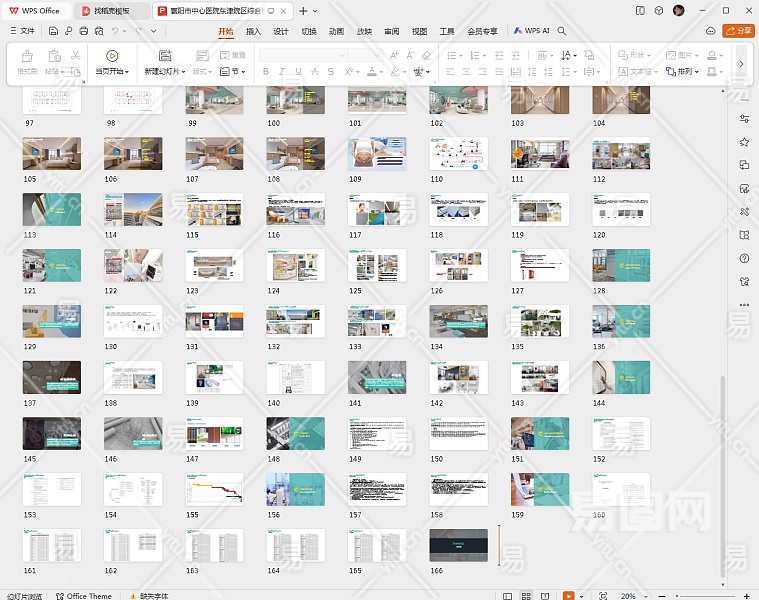Image resolution: width=759 pixels, height=600 pixels.
Task: Switch to normal view in status bar
Action: [x=505, y=596]
